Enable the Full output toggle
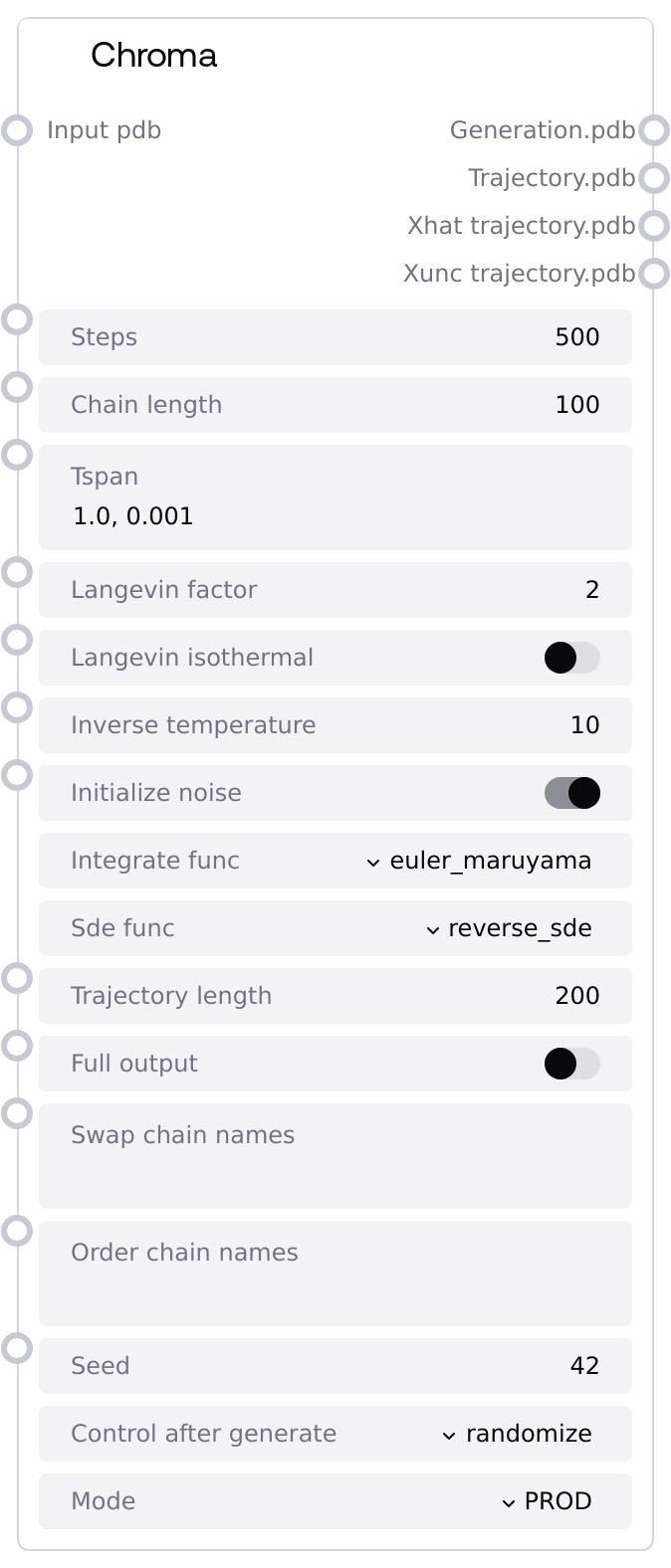The image size is (671, 1568). pyautogui.click(x=571, y=1064)
